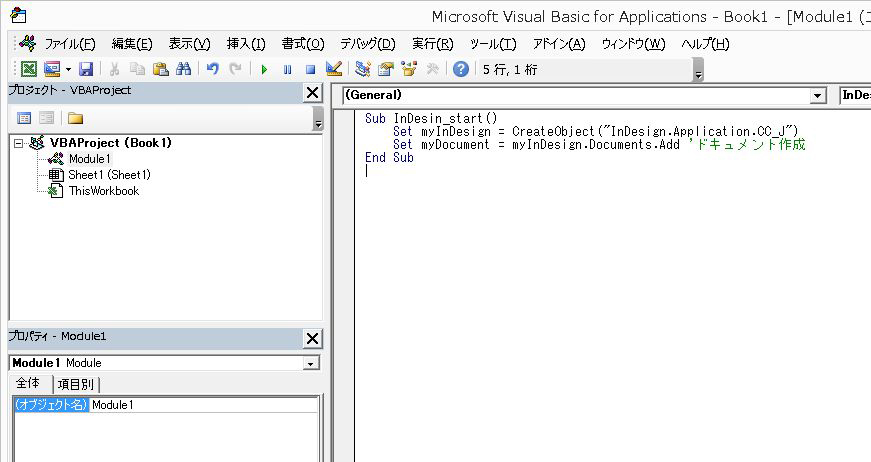Image resolution: width=871 pixels, height=462 pixels.
Task: Run the Sub with green play icon
Action: tap(264, 69)
